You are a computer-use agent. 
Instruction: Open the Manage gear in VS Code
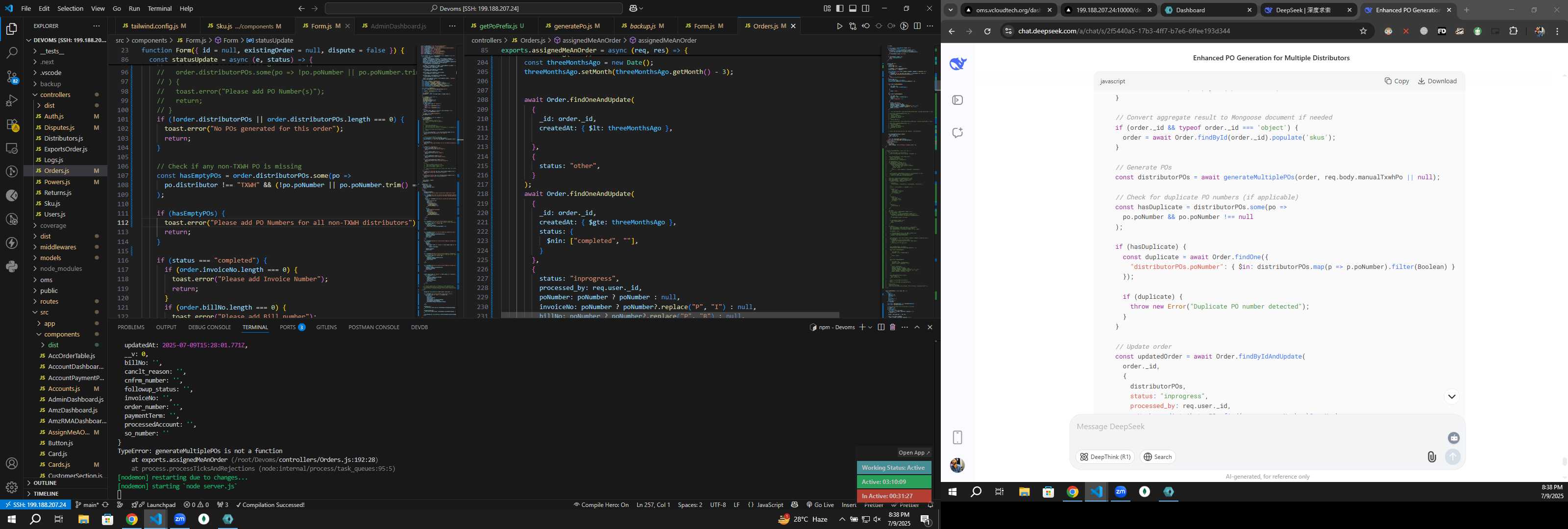coord(12,487)
